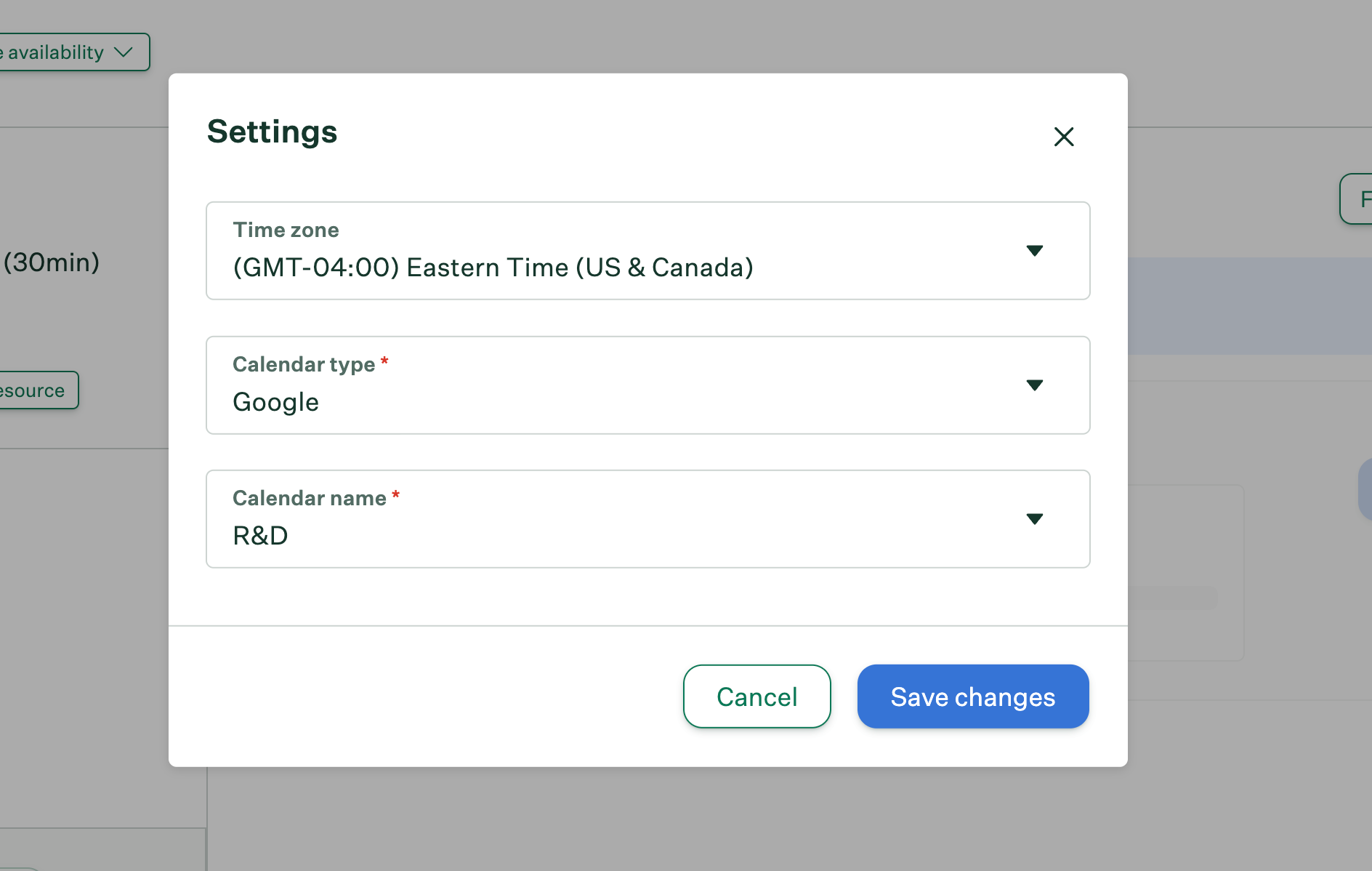The image size is (1372, 871).
Task: Close the Settings dialog with the X icon
Action: pos(1064,137)
